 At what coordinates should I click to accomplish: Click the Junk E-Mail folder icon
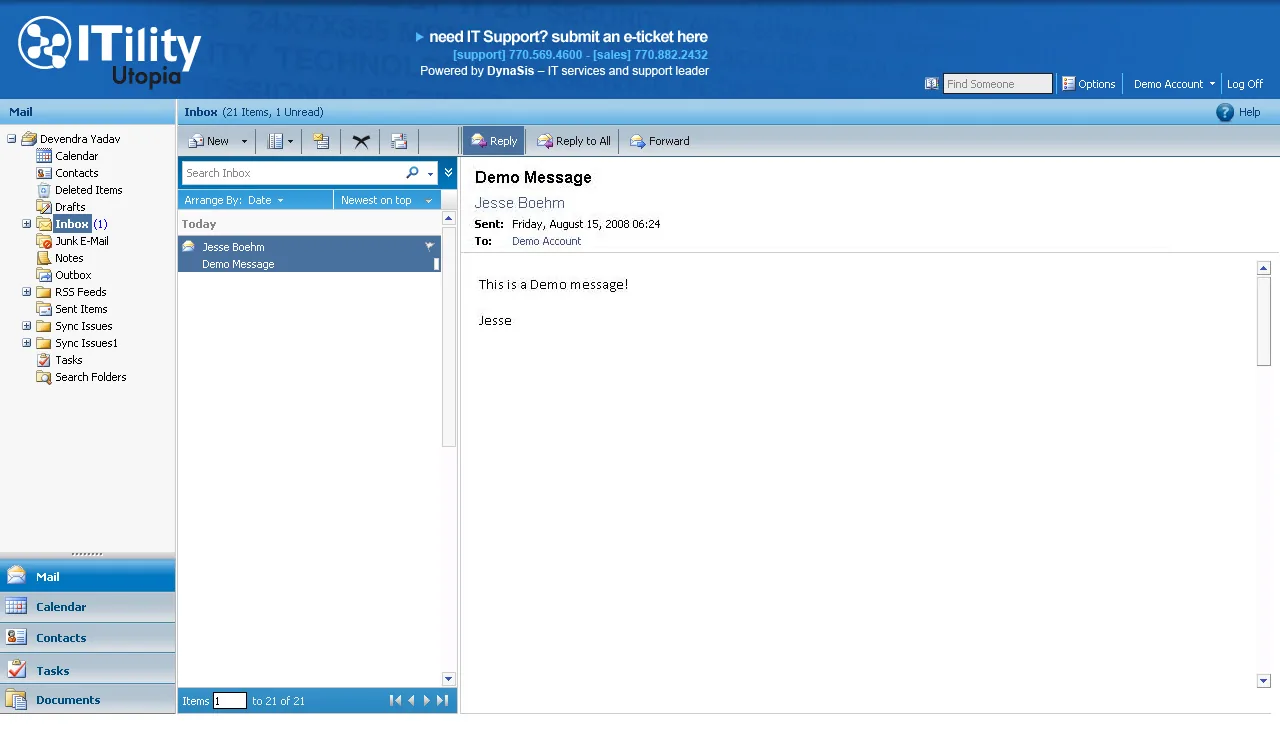pyautogui.click(x=44, y=241)
